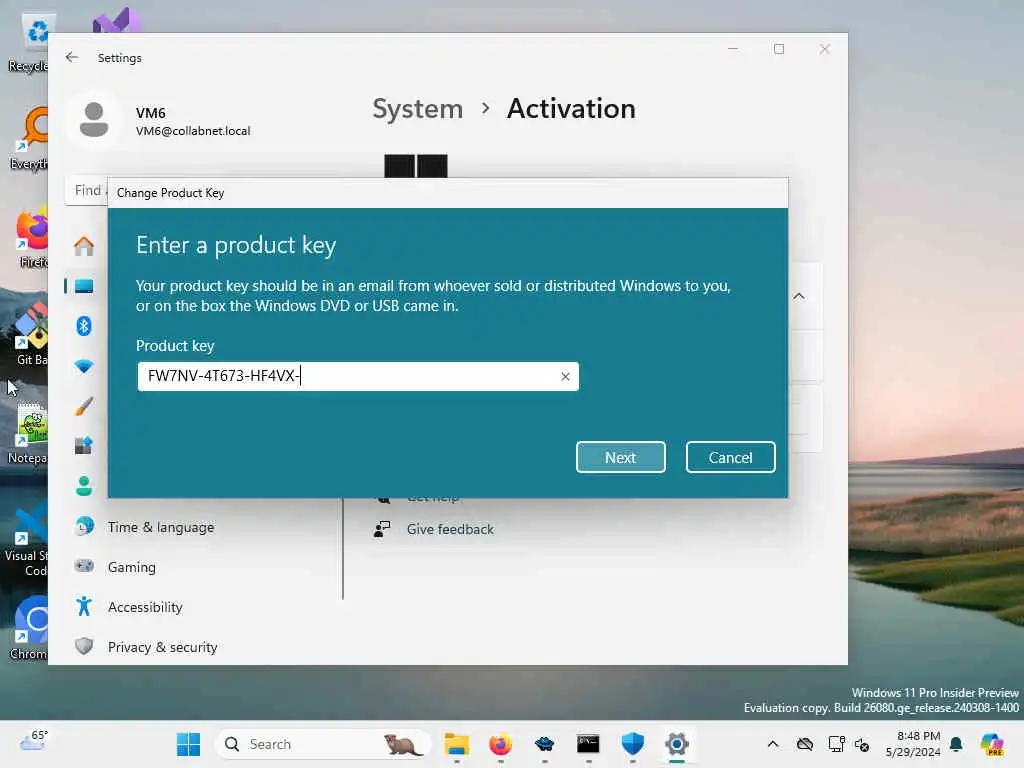
Task: Click inside the Product key input field
Action: [358, 376]
